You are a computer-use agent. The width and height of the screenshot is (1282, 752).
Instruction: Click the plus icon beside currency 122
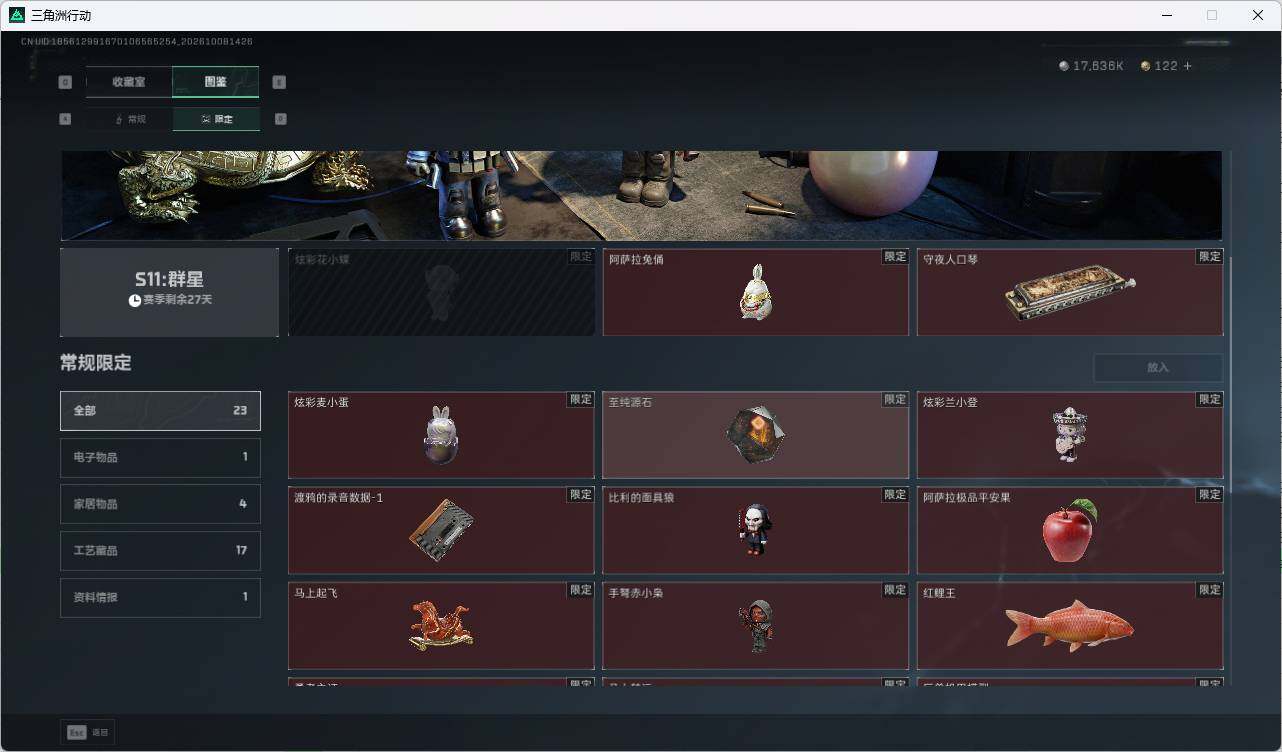(x=1188, y=66)
